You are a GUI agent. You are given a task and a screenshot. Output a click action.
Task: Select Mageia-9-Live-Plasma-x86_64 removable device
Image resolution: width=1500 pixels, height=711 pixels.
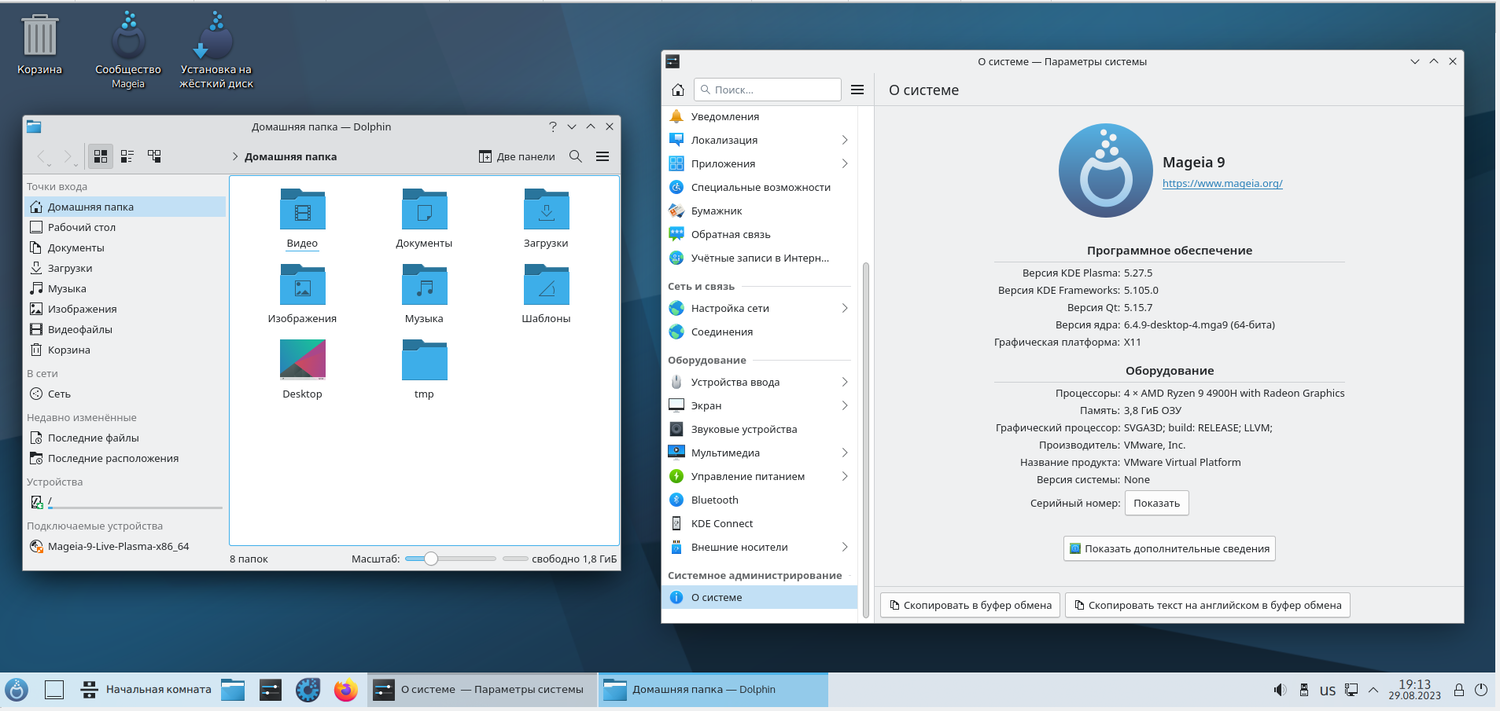point(125,546)
